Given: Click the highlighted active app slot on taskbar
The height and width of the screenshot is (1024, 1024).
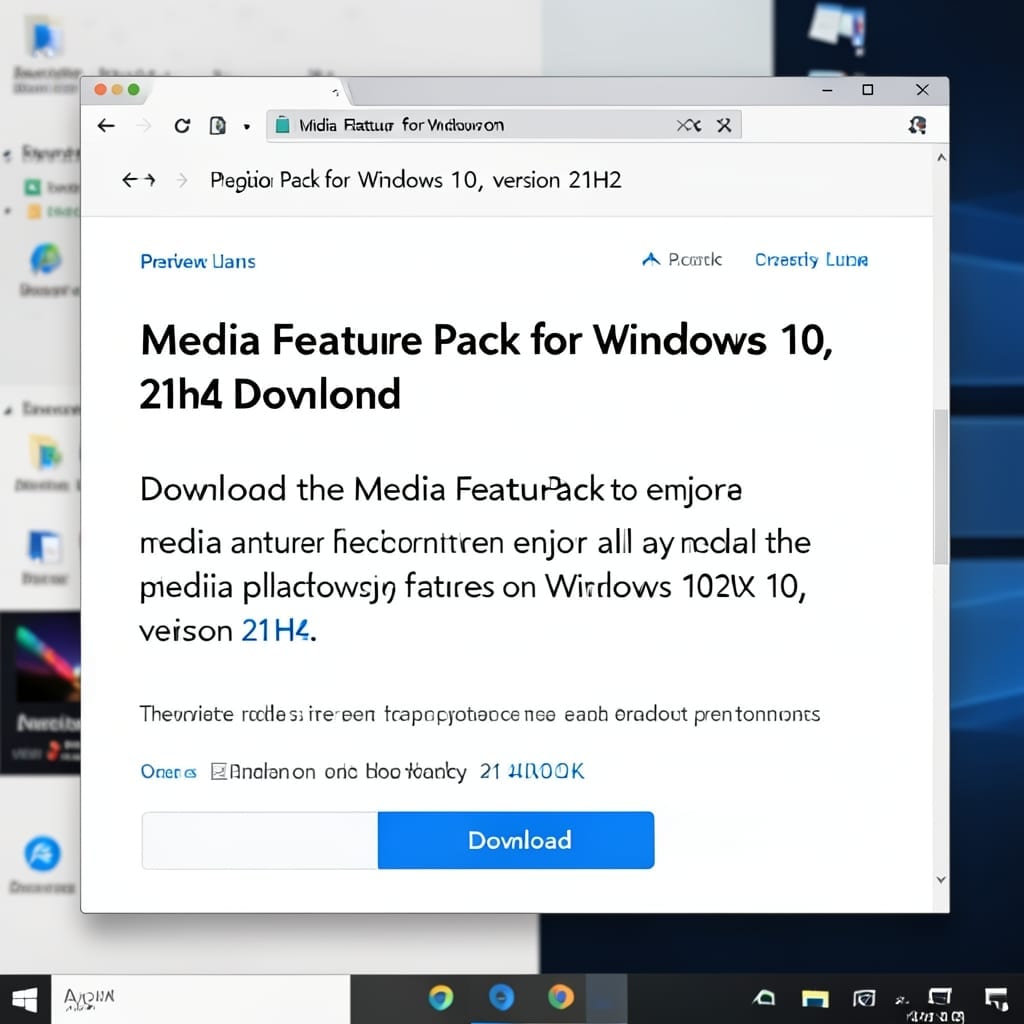Looking at the screenshot, I should (606, 999).
